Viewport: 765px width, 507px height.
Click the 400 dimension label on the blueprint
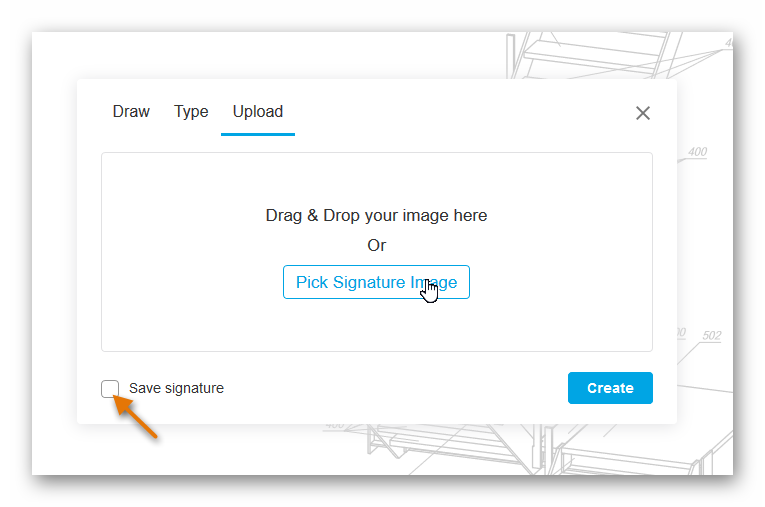pos(697,152)
